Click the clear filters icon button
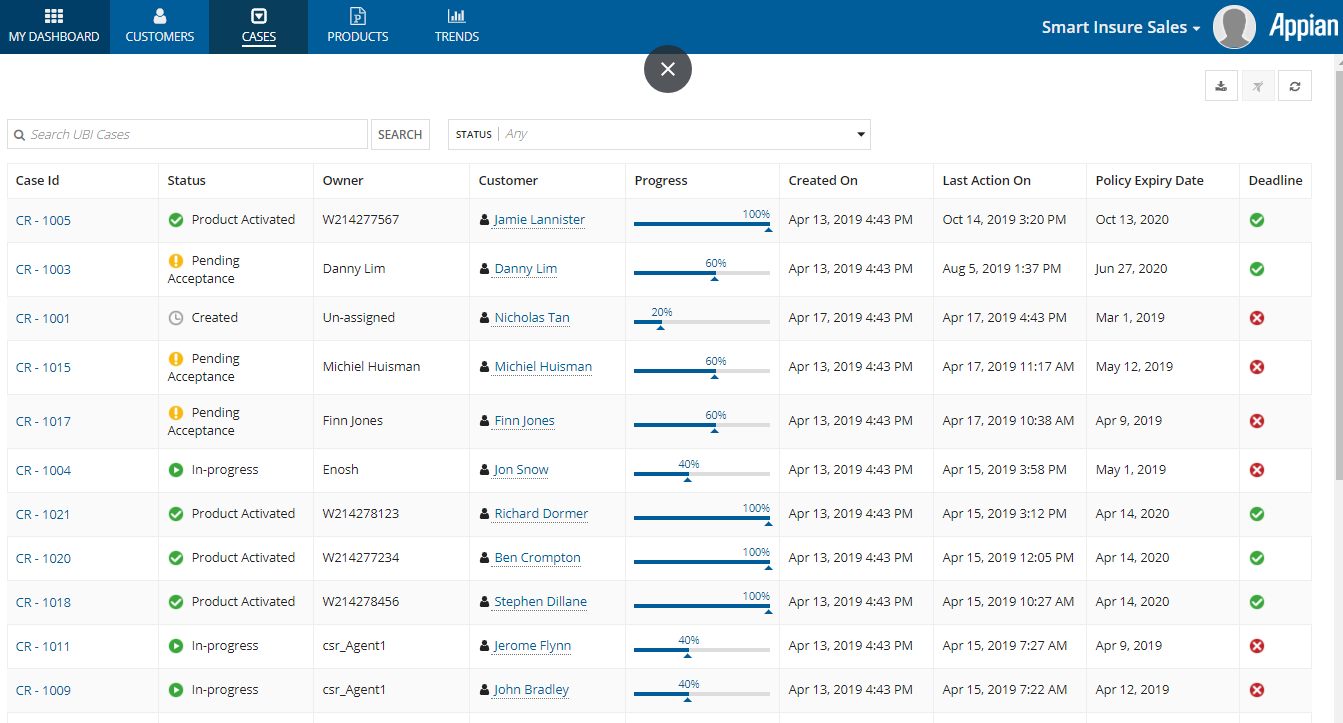This screenshot has width=1343, height=723. point(1258,86)
